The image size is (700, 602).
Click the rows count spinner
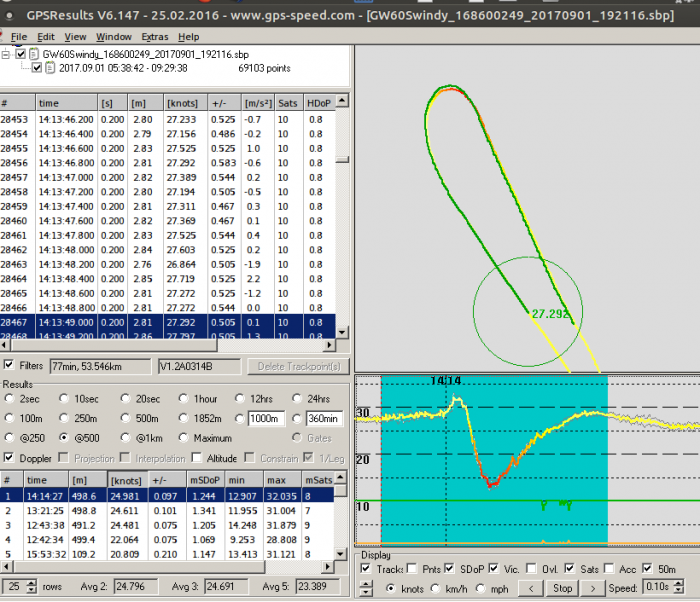31,586
